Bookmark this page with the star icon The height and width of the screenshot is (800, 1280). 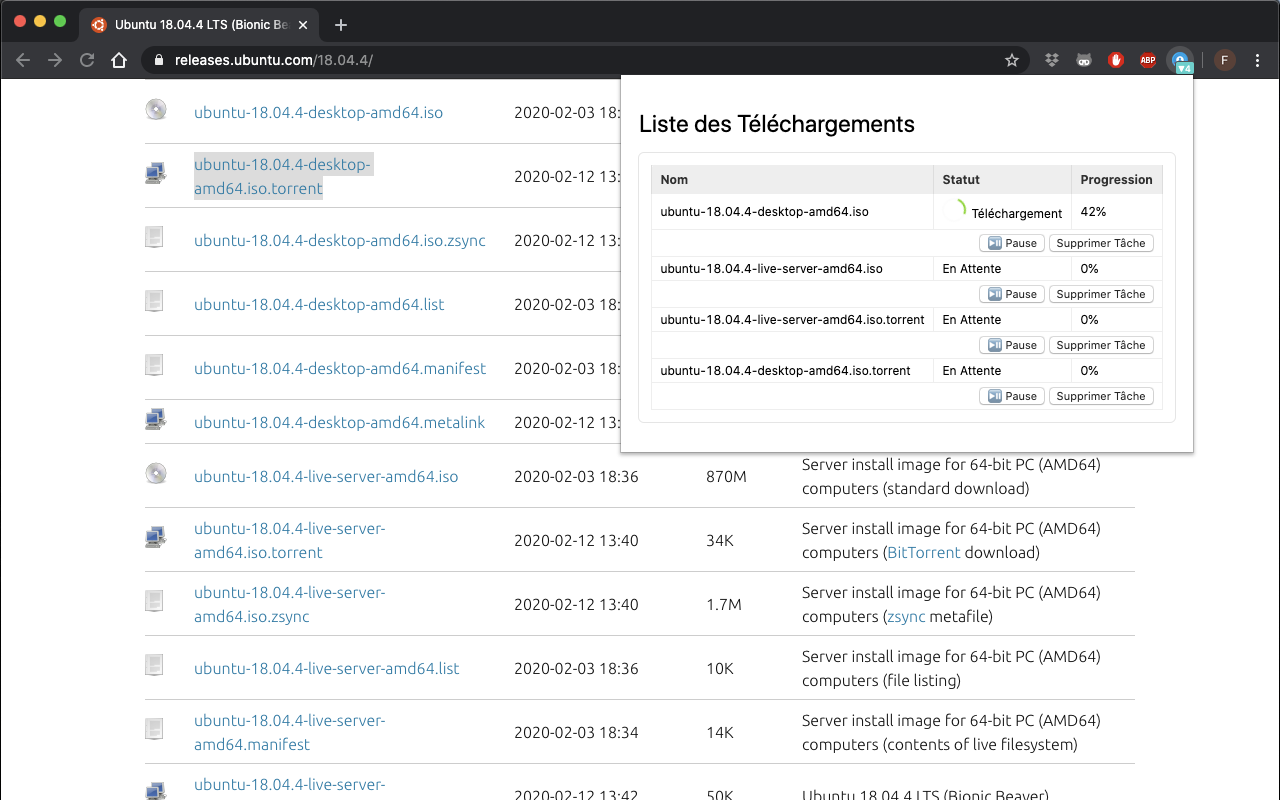[1012, 60]
